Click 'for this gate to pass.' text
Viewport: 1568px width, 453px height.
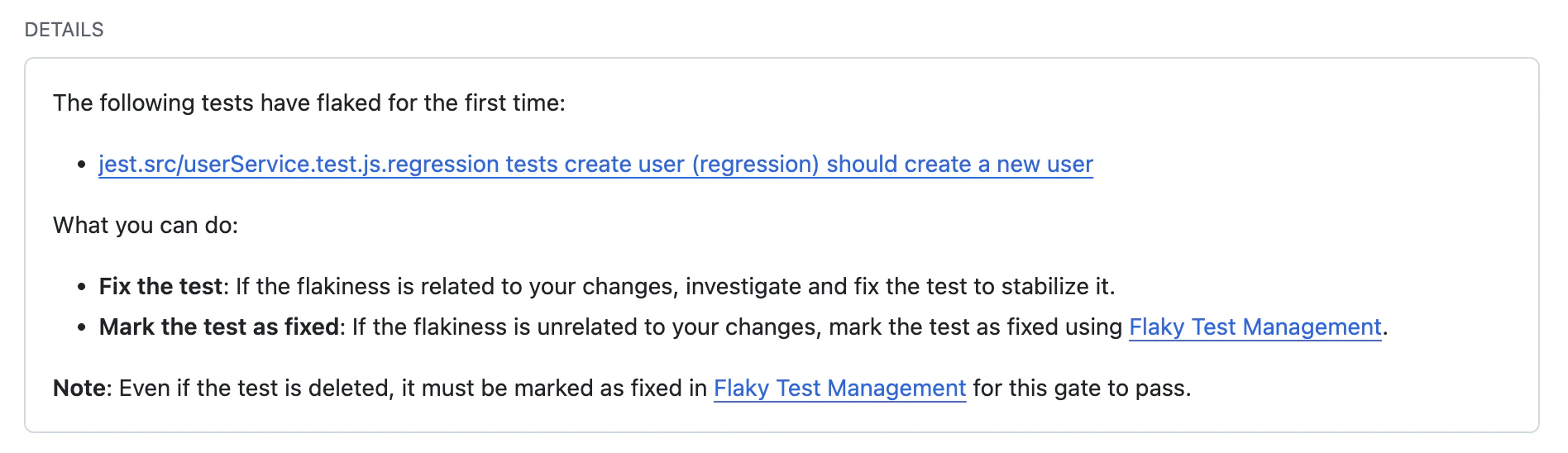click(x=1082, y=389)
